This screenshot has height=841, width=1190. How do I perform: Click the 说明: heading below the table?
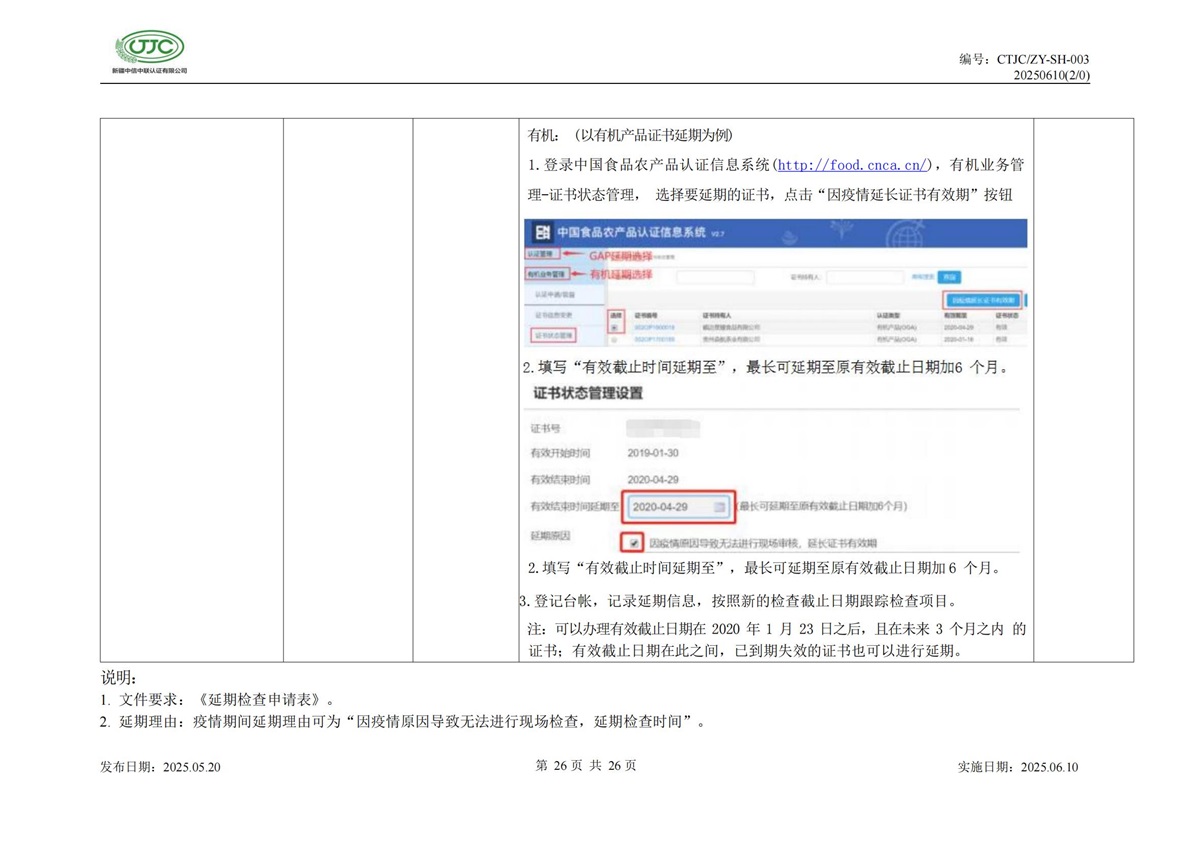coord(118,677)
